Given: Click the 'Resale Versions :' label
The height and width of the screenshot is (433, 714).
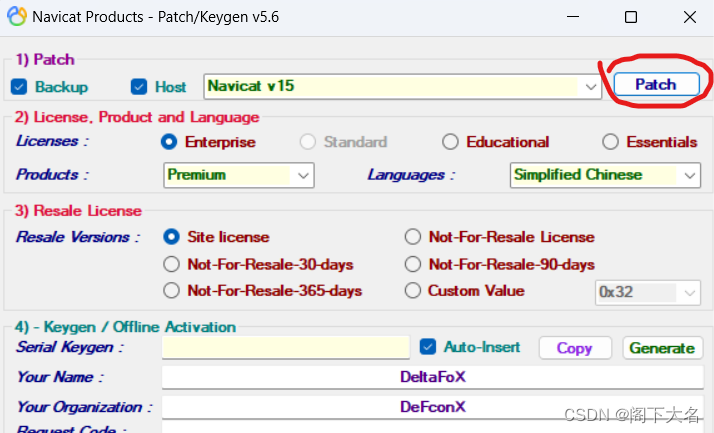Looking at the screenshot, I should click(x=77, y=237).
